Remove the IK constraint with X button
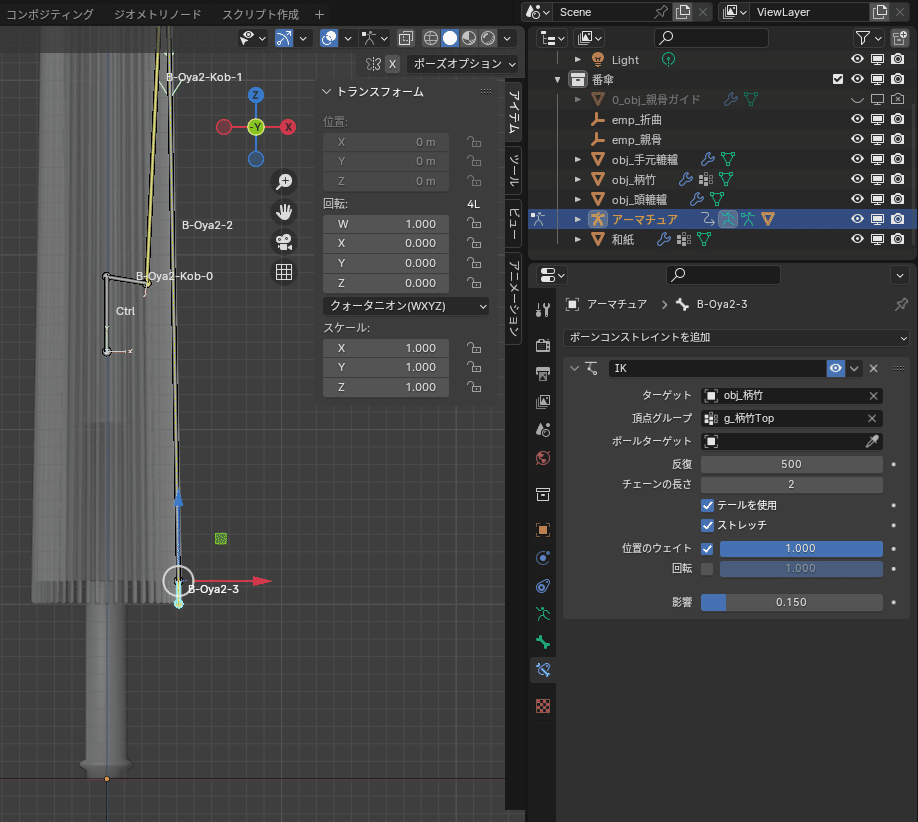 [873, 369]
